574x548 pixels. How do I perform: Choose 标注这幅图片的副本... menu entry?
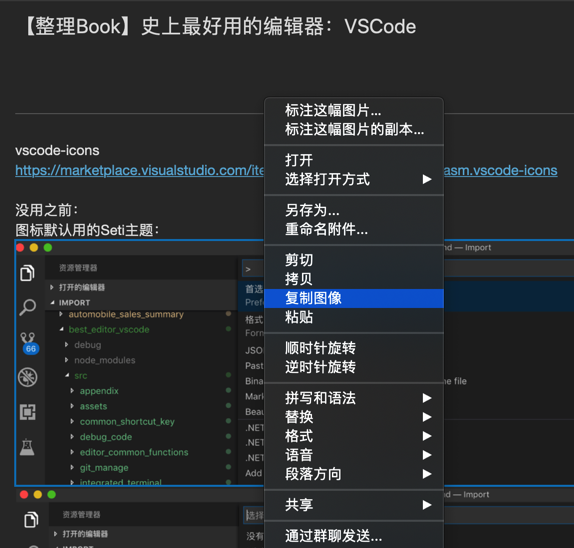click(x=354, y=129)
